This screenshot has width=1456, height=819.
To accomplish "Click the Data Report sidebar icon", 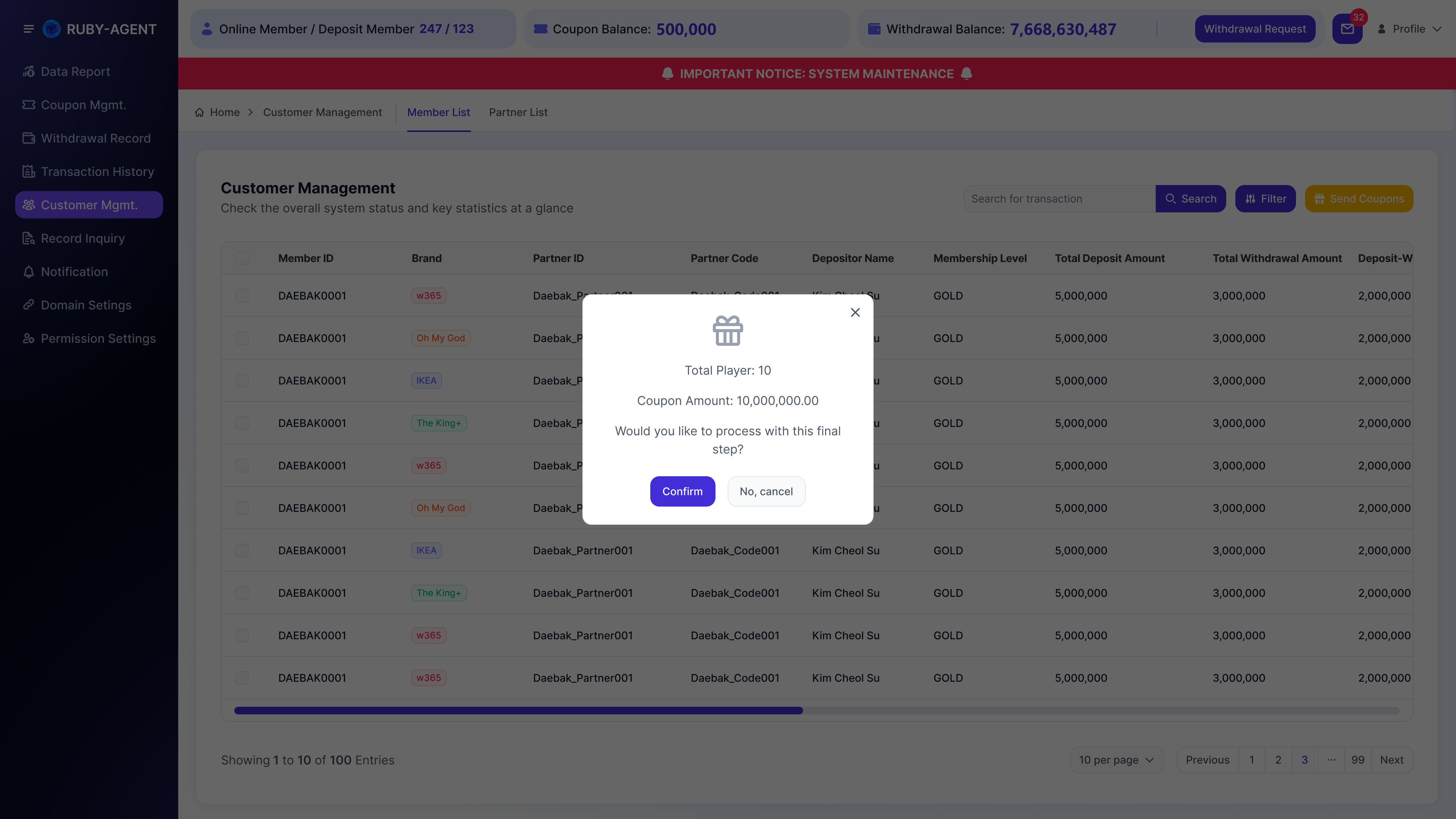I will point(29,72).
